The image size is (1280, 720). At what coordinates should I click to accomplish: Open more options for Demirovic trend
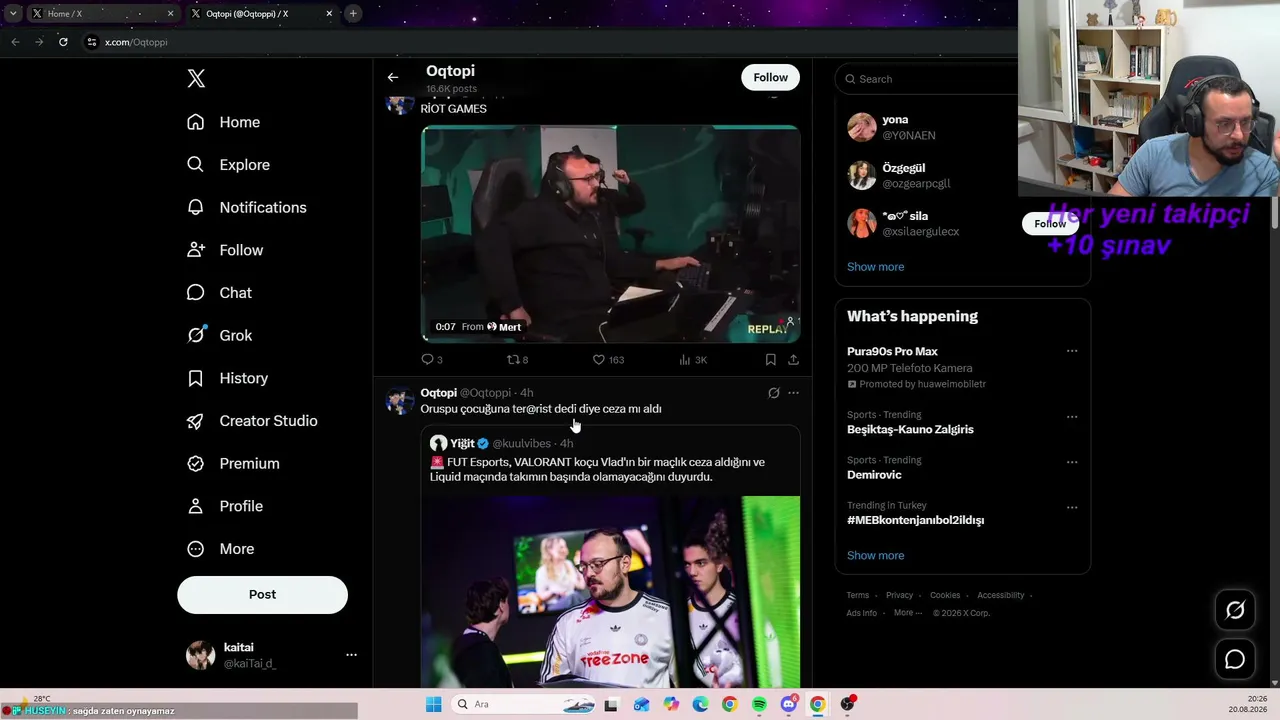(1072, 462)
